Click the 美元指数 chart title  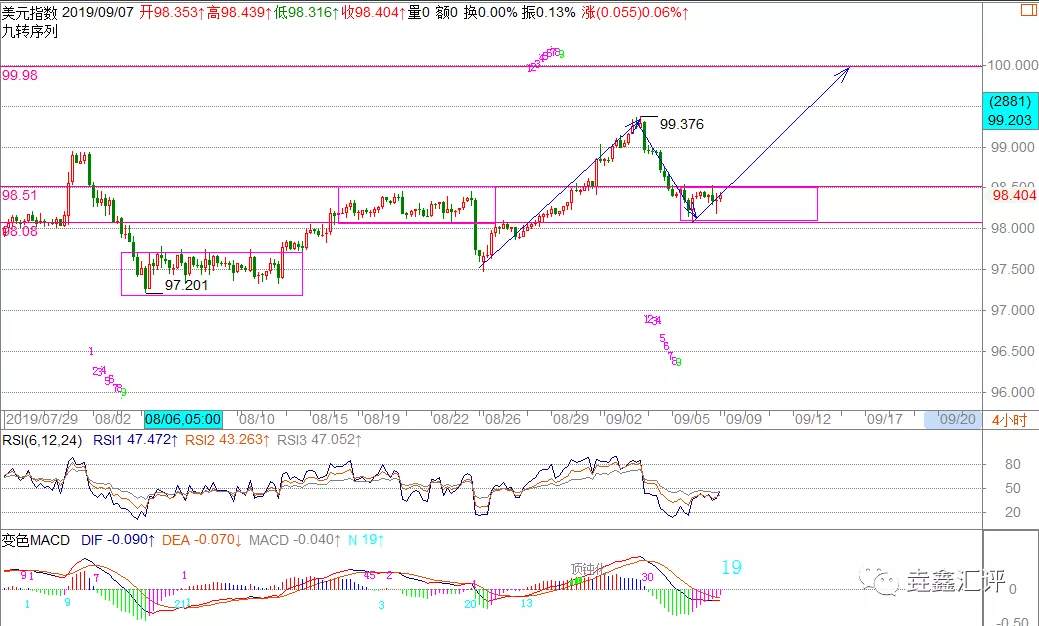[x=29, y=12]
